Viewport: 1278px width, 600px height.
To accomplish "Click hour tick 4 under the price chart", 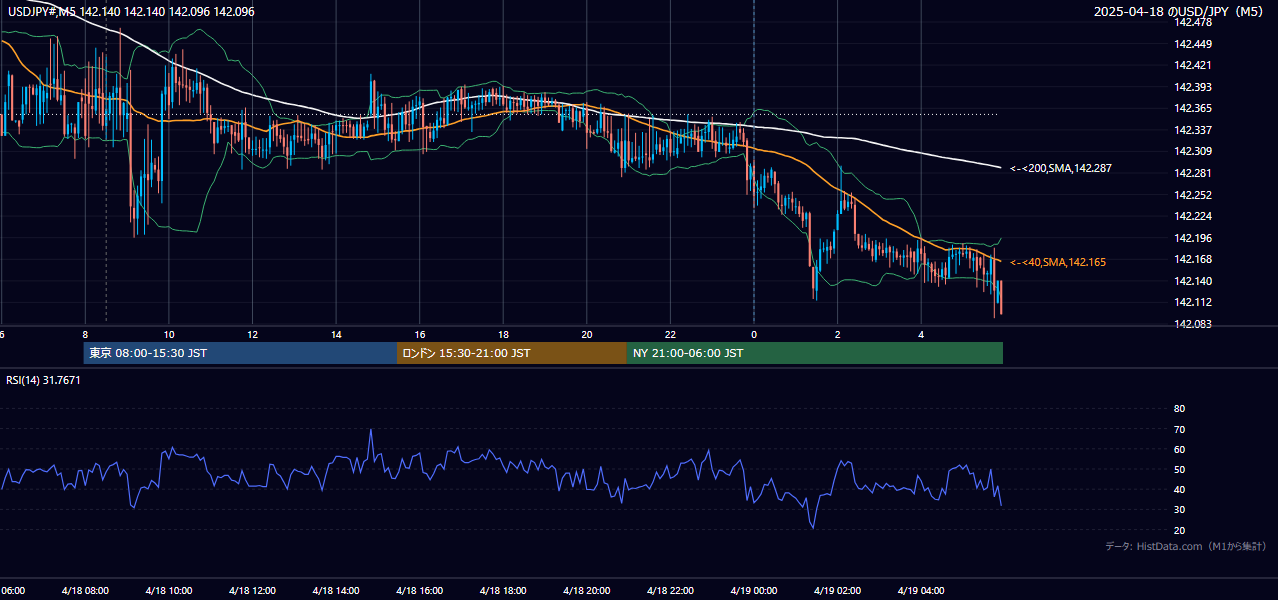I will coord(921,334).
